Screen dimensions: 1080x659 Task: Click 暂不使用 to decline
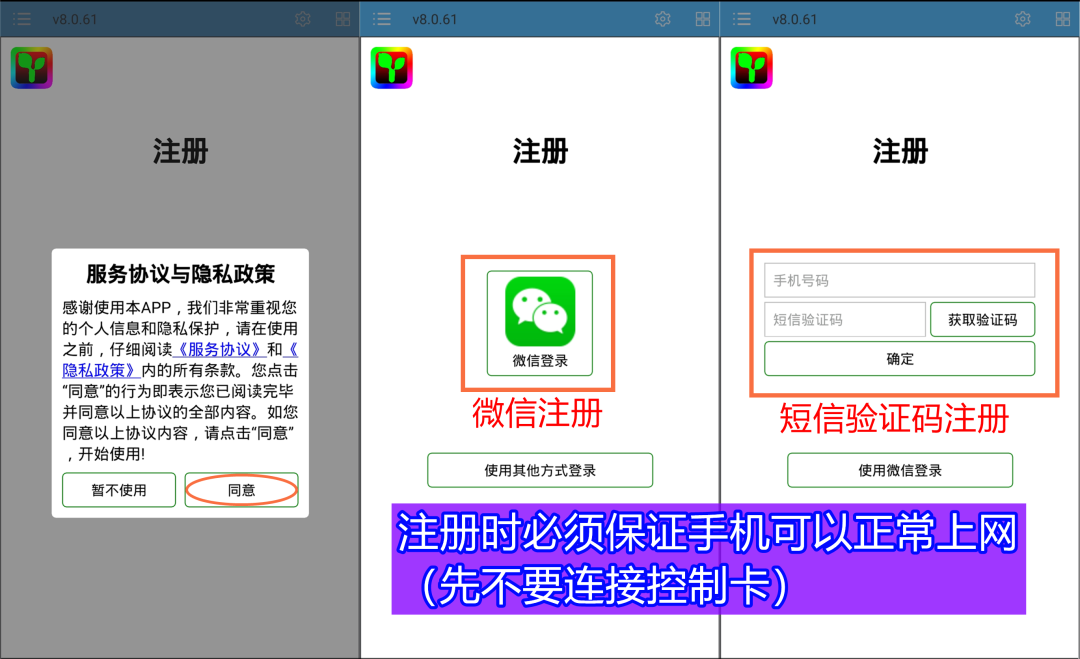119,490
